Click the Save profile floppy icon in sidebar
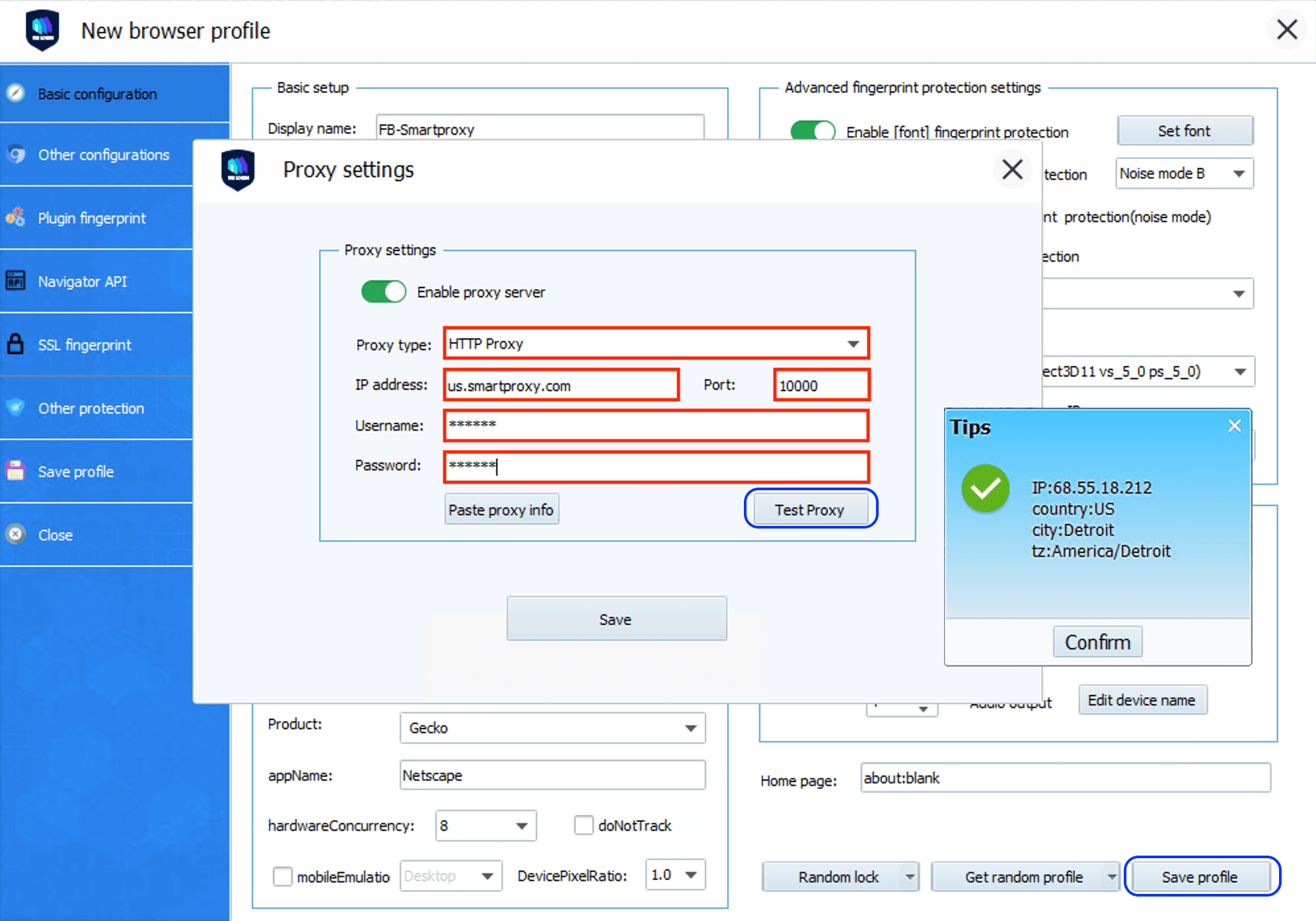1316x921 pixels. [x=16, y=471]
